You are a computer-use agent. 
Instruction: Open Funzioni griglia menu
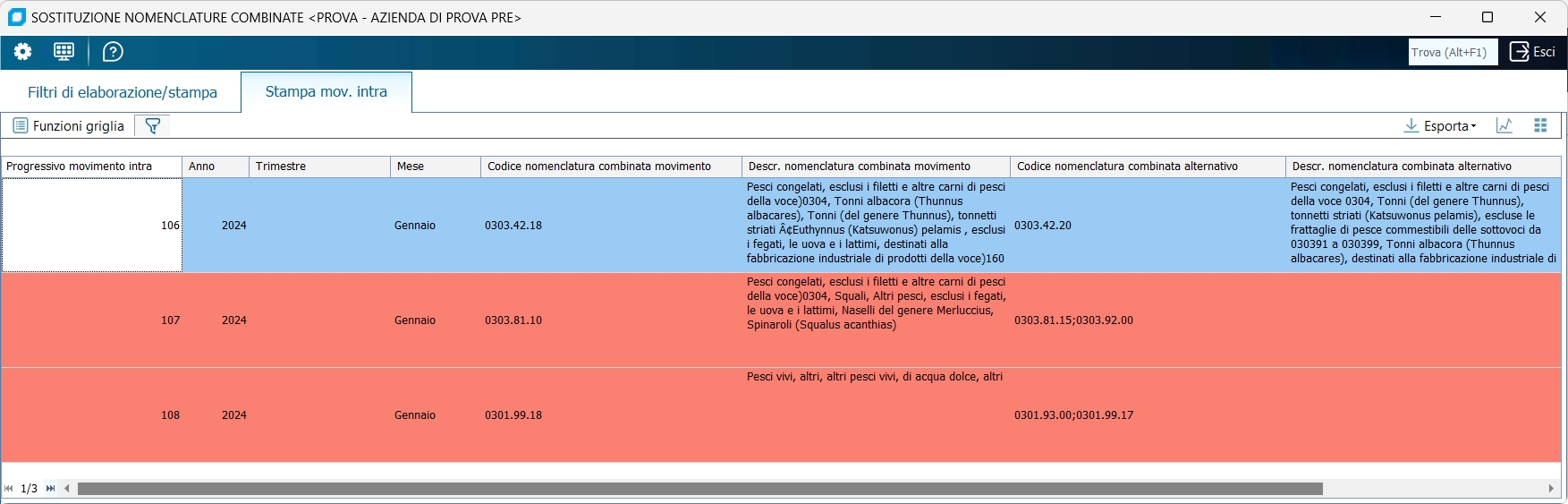[x=69, y=126]
